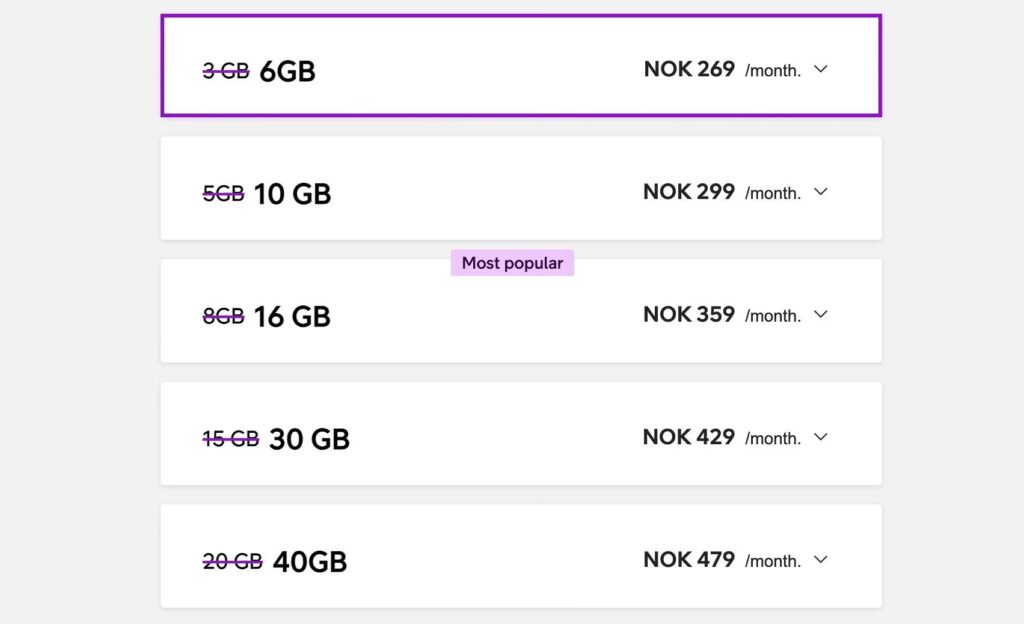Viewport: 1024px width, 624px height.
Task: Expand the 30 GB plan chevron
Action: pyautogui.click(x=820, y=437)
